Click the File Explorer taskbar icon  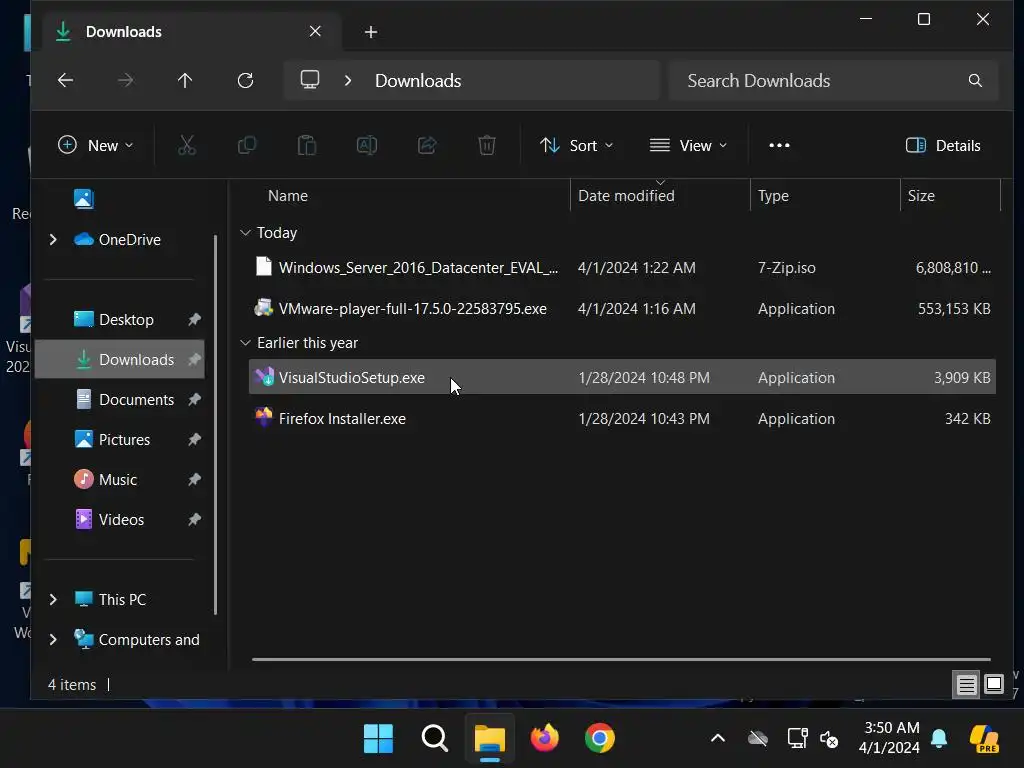coord(490,738)
